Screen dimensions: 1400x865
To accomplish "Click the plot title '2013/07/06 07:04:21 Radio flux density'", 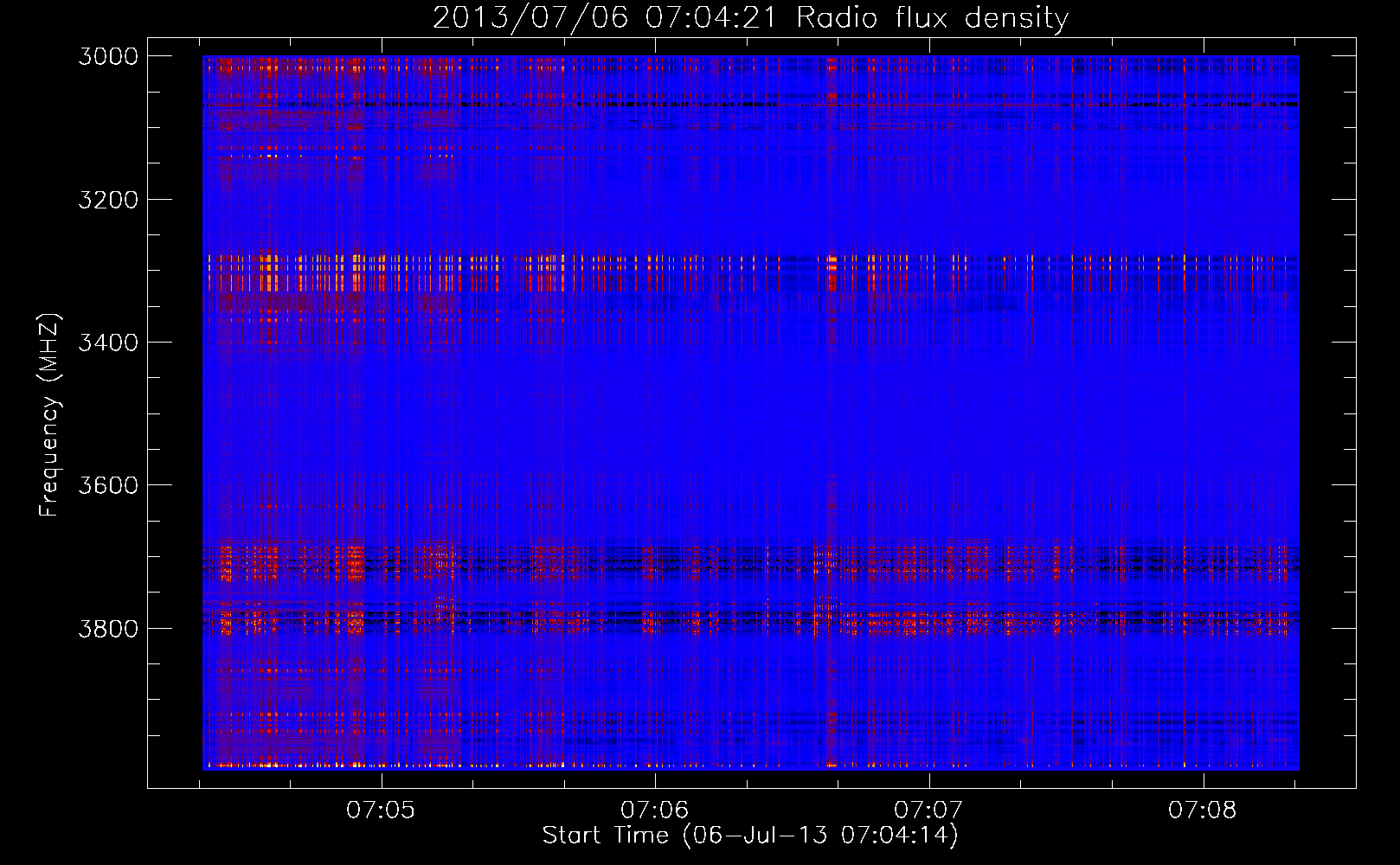I will click(x=750, y=17).
